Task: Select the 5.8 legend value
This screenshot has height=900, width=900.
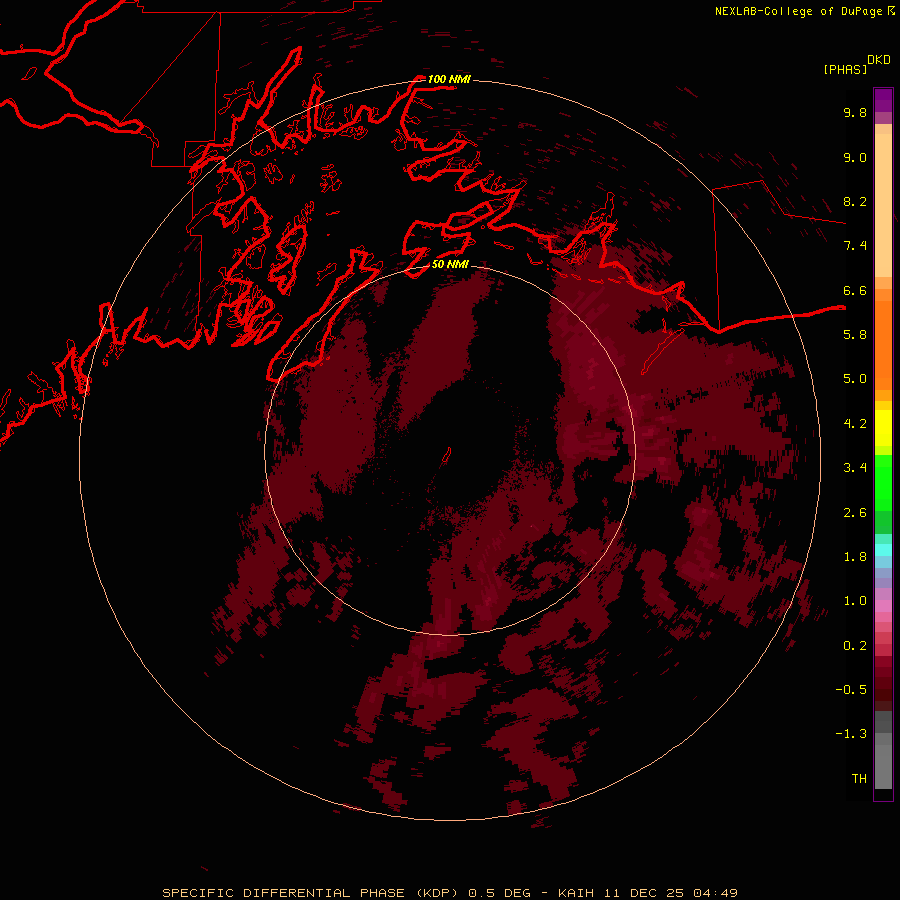Action: click(x=855, y=335)
